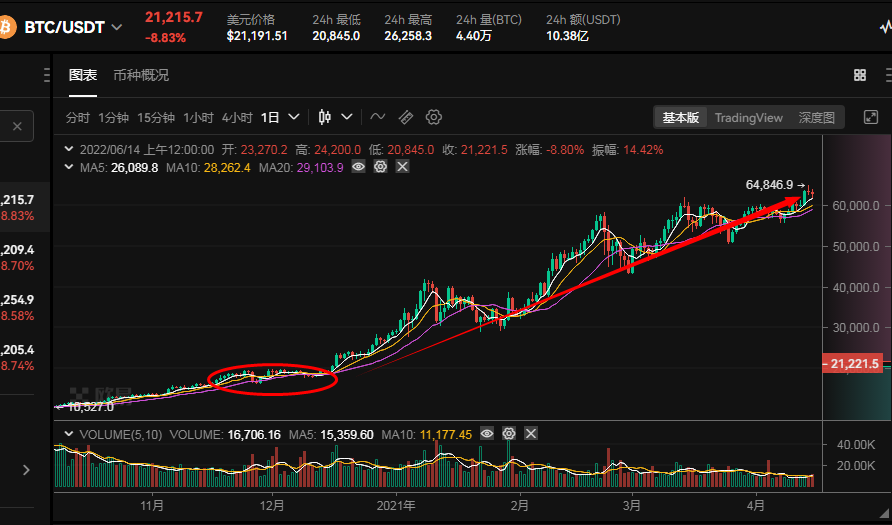892x525 pixels.
Task: Select the 15分钟 time interval
Action: point(156,117)
